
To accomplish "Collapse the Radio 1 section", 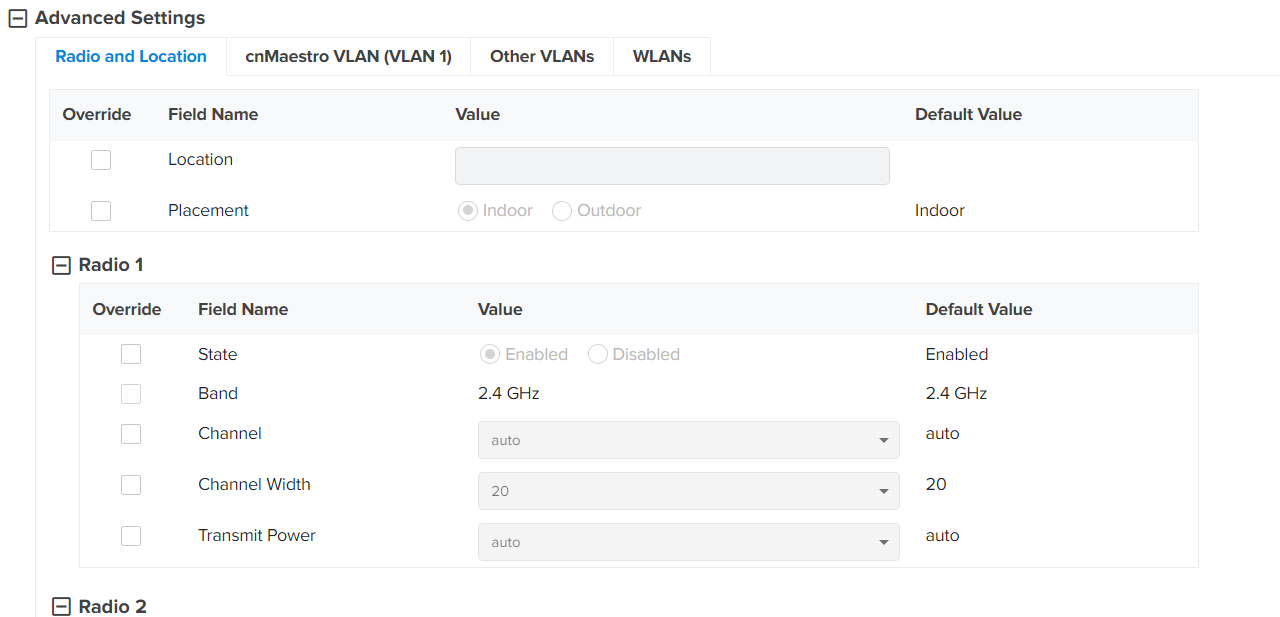I will [x=61, y=265].
